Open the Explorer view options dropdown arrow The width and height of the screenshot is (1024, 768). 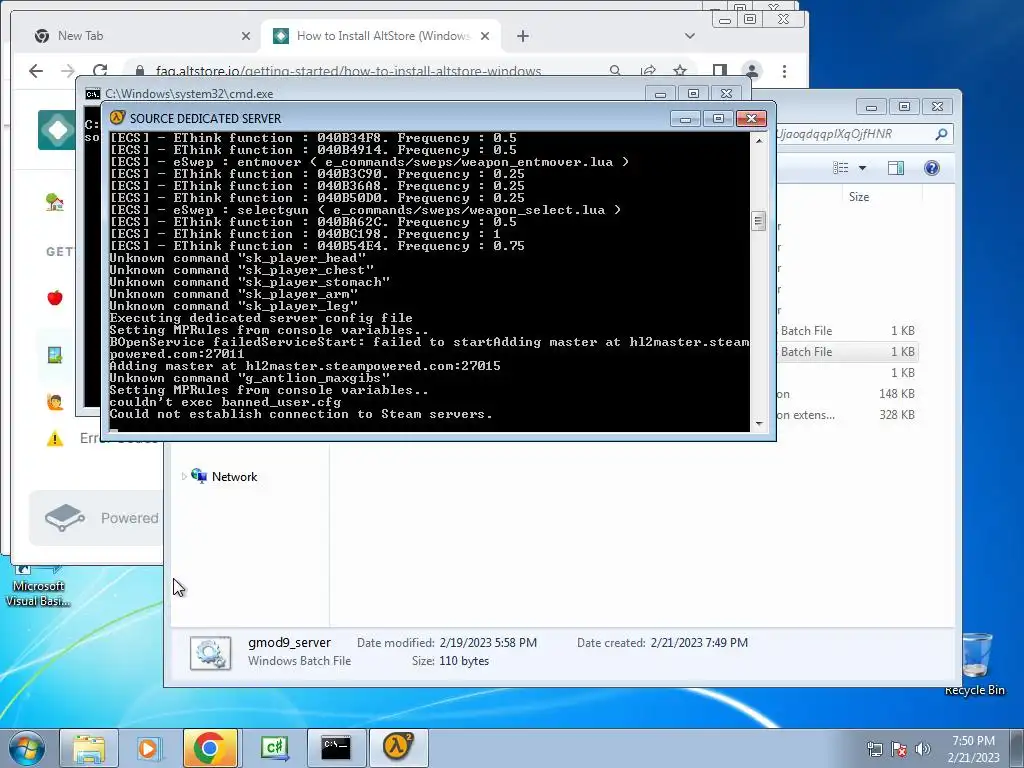(862, 168)
